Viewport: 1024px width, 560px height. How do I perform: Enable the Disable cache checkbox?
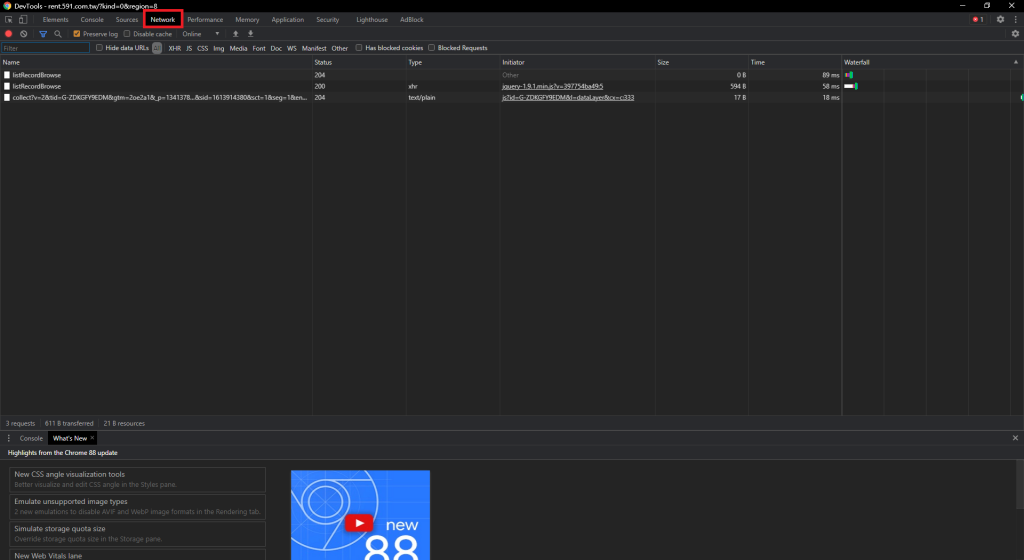pos(127,34)
